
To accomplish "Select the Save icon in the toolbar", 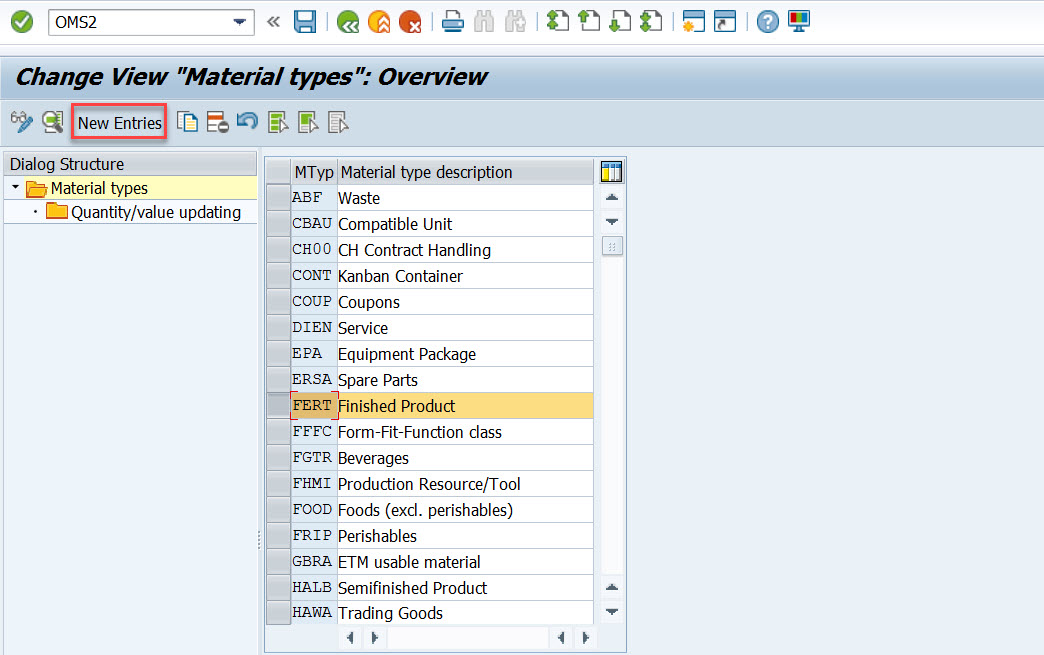I will (305, 21).
